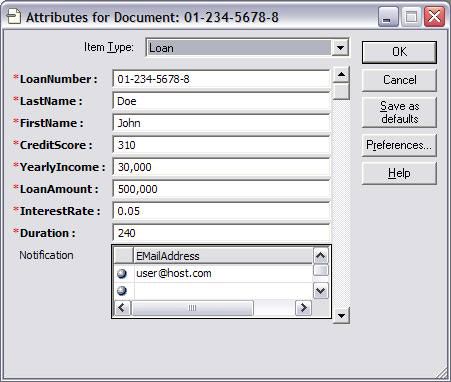Click row marker icon of empty notification row
This screenshot has width=451, height=382.
pos(122,291)
